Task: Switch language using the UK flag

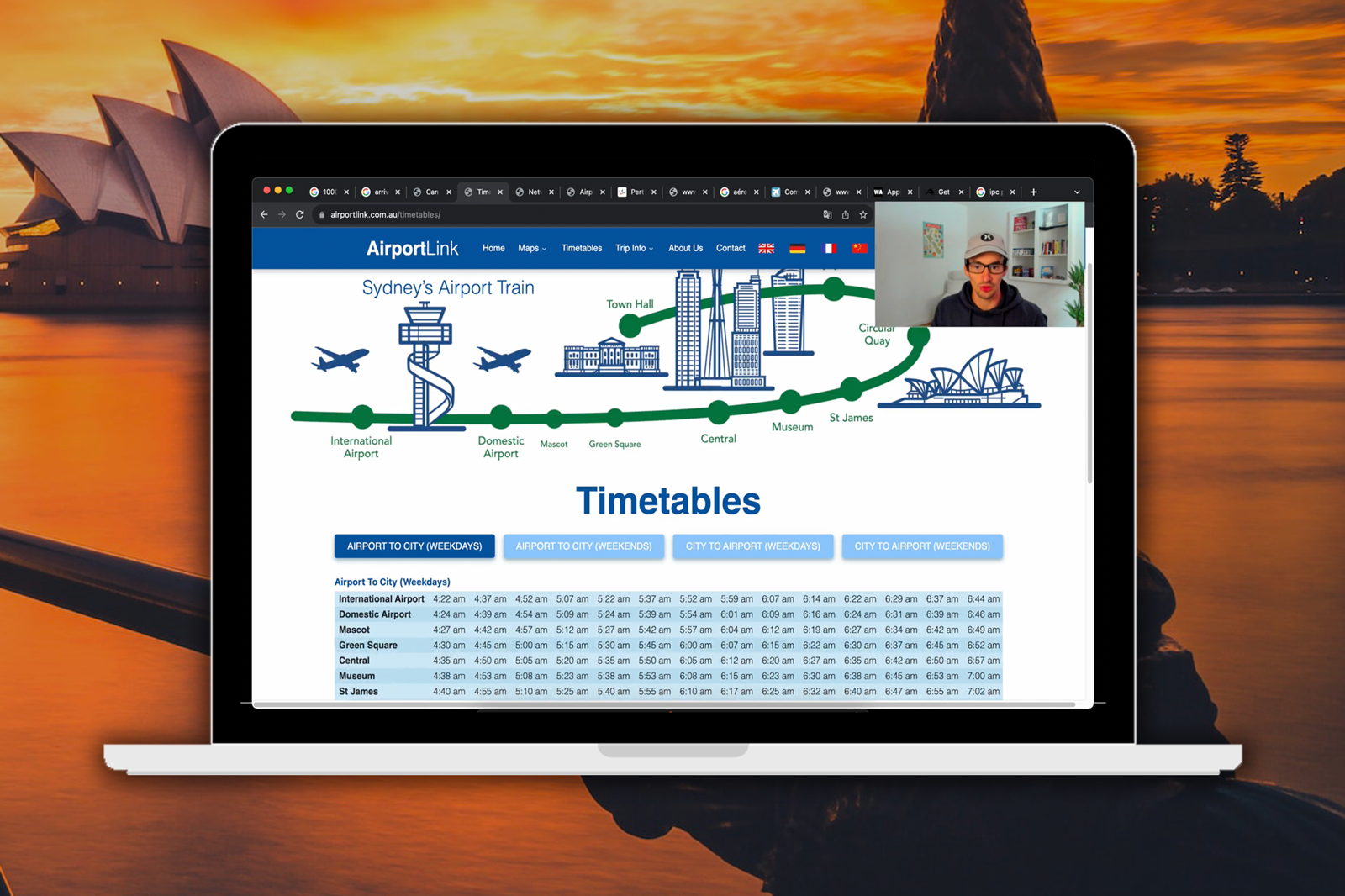Action: coord(766,248)
